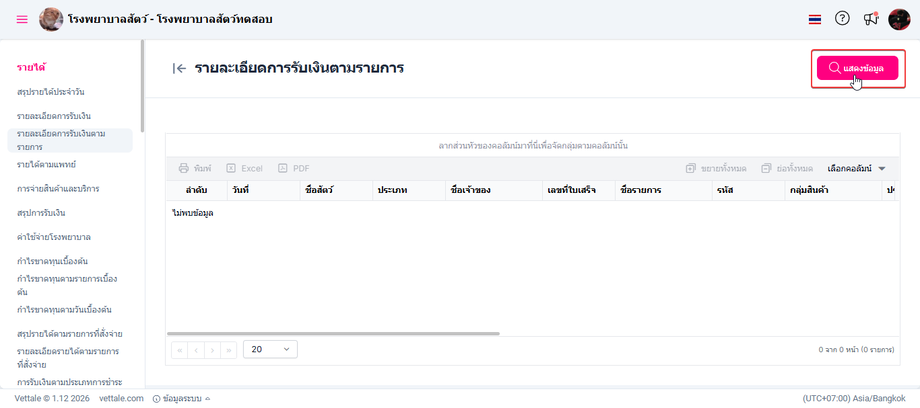Sort by the ประเภท column header
This screenshot has height=408, width=920.
(x=409, y=190)
